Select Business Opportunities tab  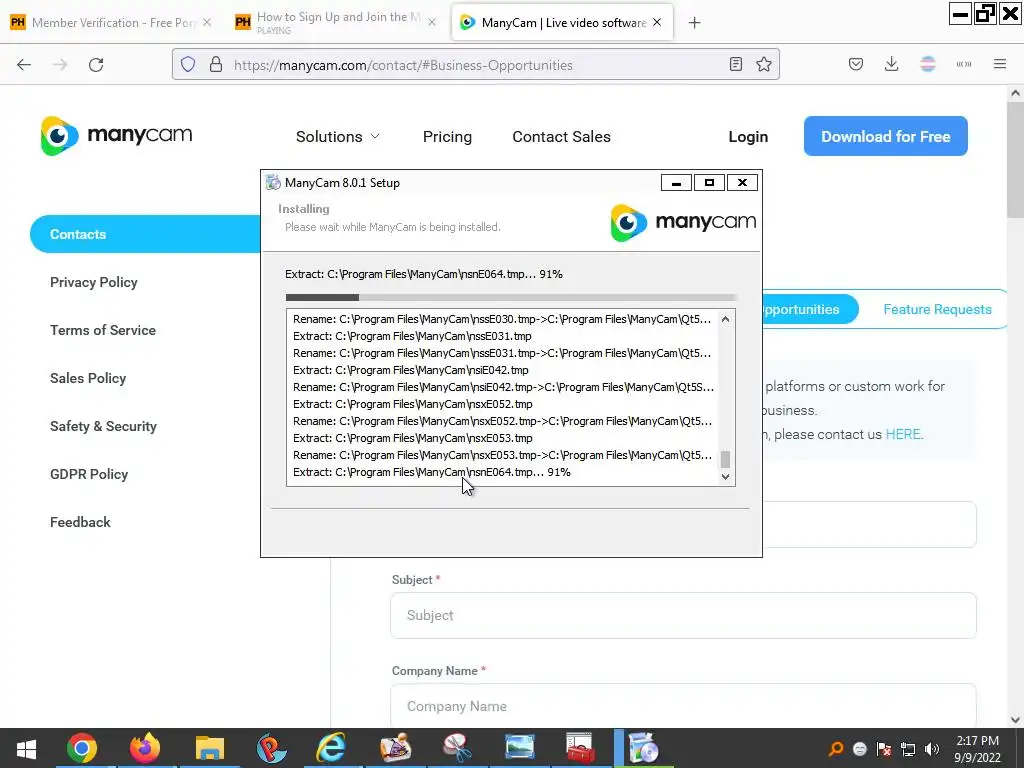[810, 310]
